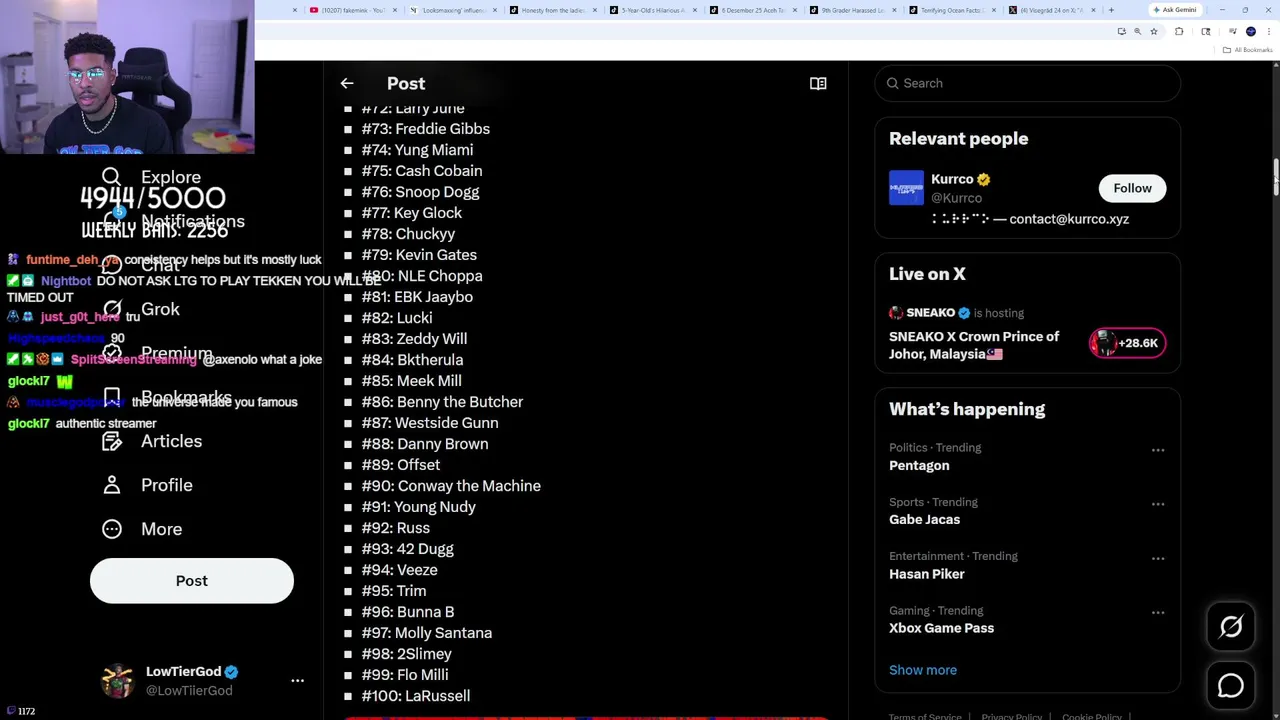Click Show more under What's happening
Screen dimensions: 1280x720
pyautogui.click(x=923, y=670)
